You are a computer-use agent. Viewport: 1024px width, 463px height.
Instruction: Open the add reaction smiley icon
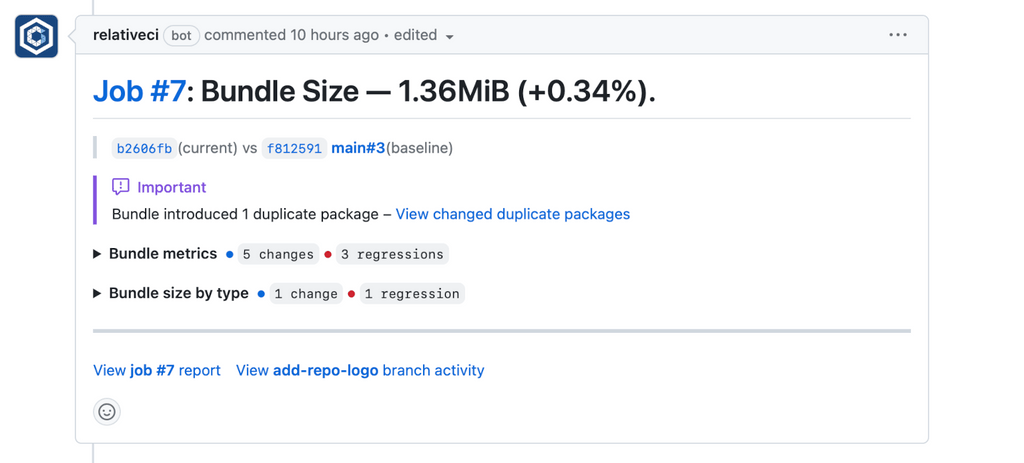(x=107, y=412)
